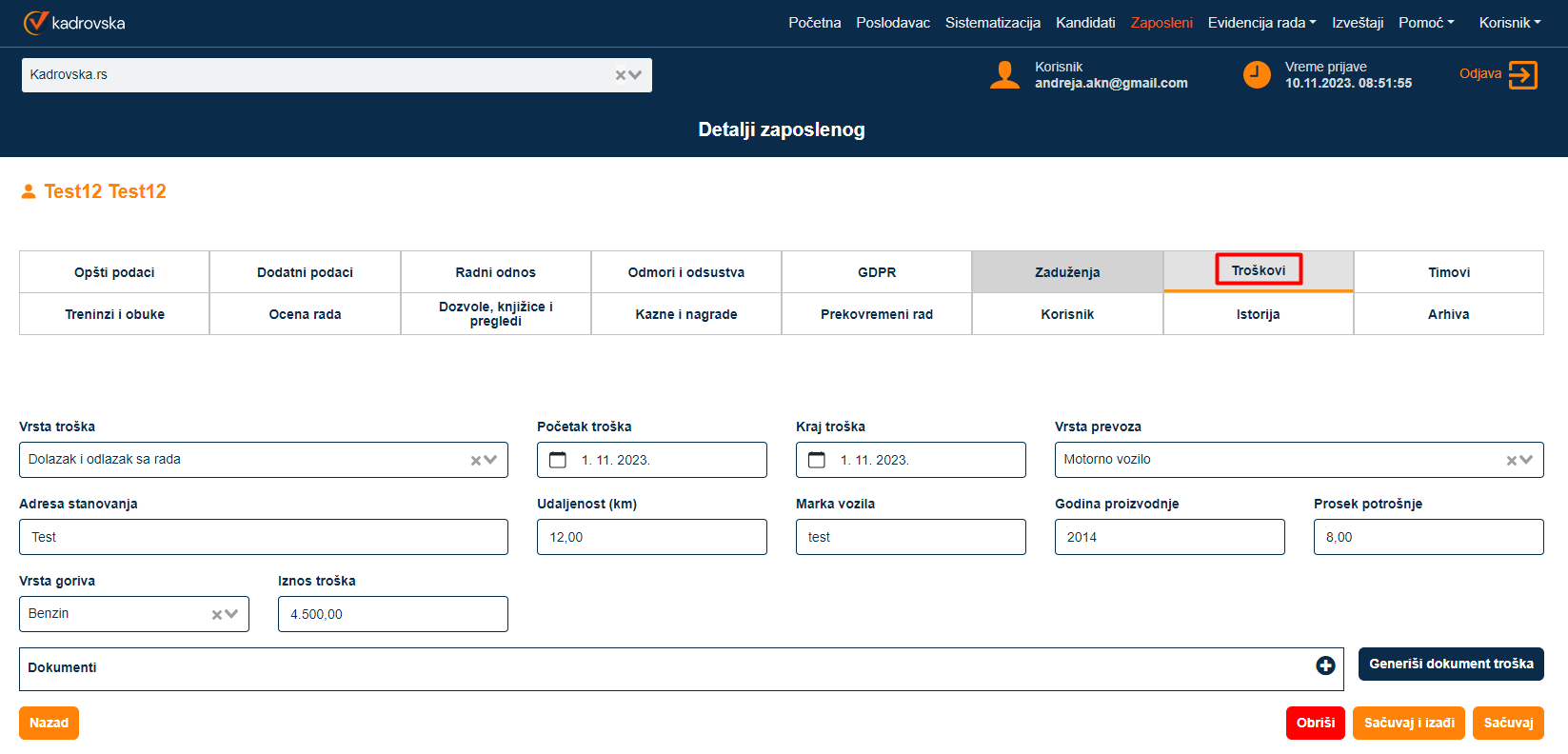This screenshot has width=1568, height=754.
Task: Click the login time clock icon
Action: [1257, 74]
